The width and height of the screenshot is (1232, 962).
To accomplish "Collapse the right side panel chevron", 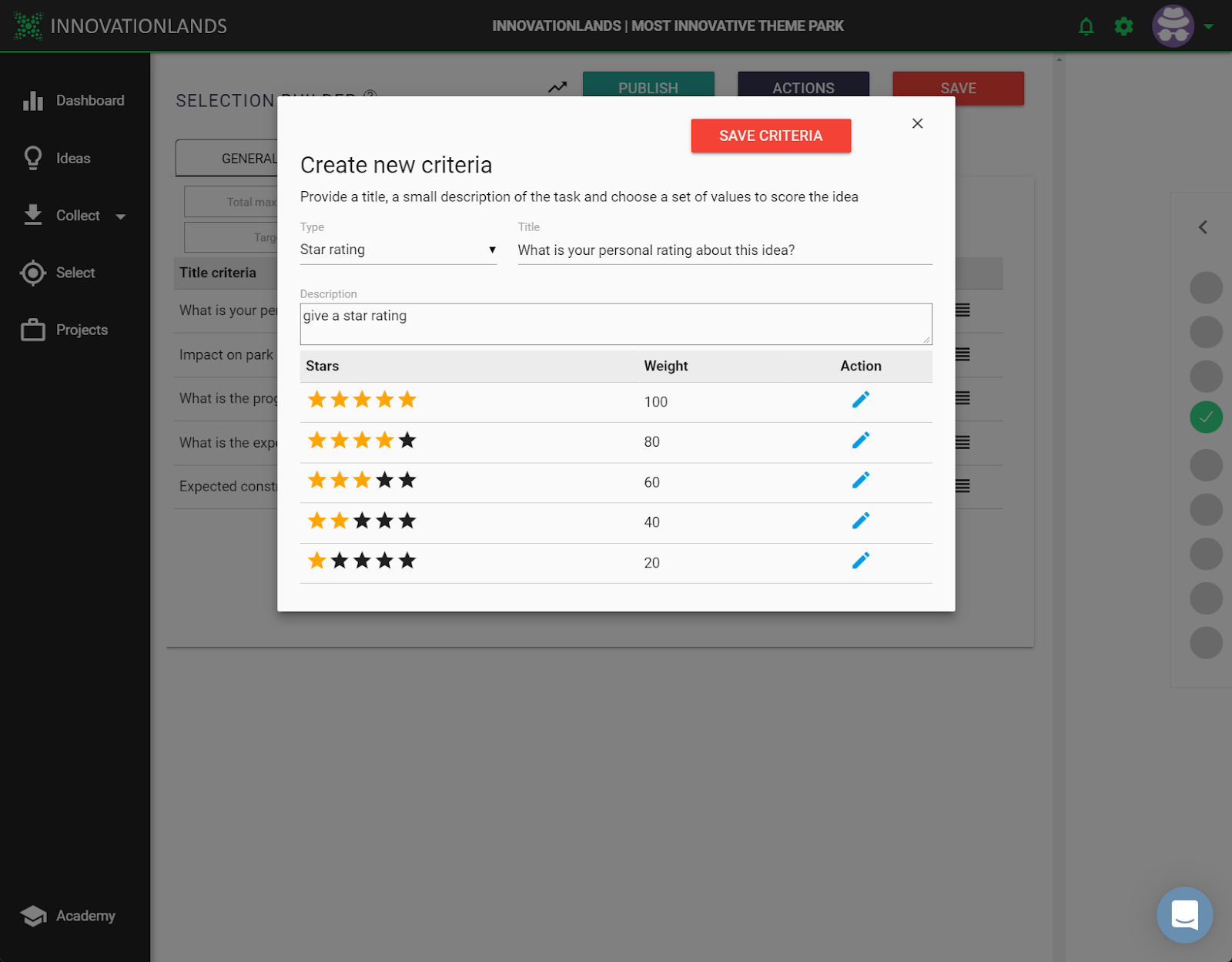I will (1203, 227).
